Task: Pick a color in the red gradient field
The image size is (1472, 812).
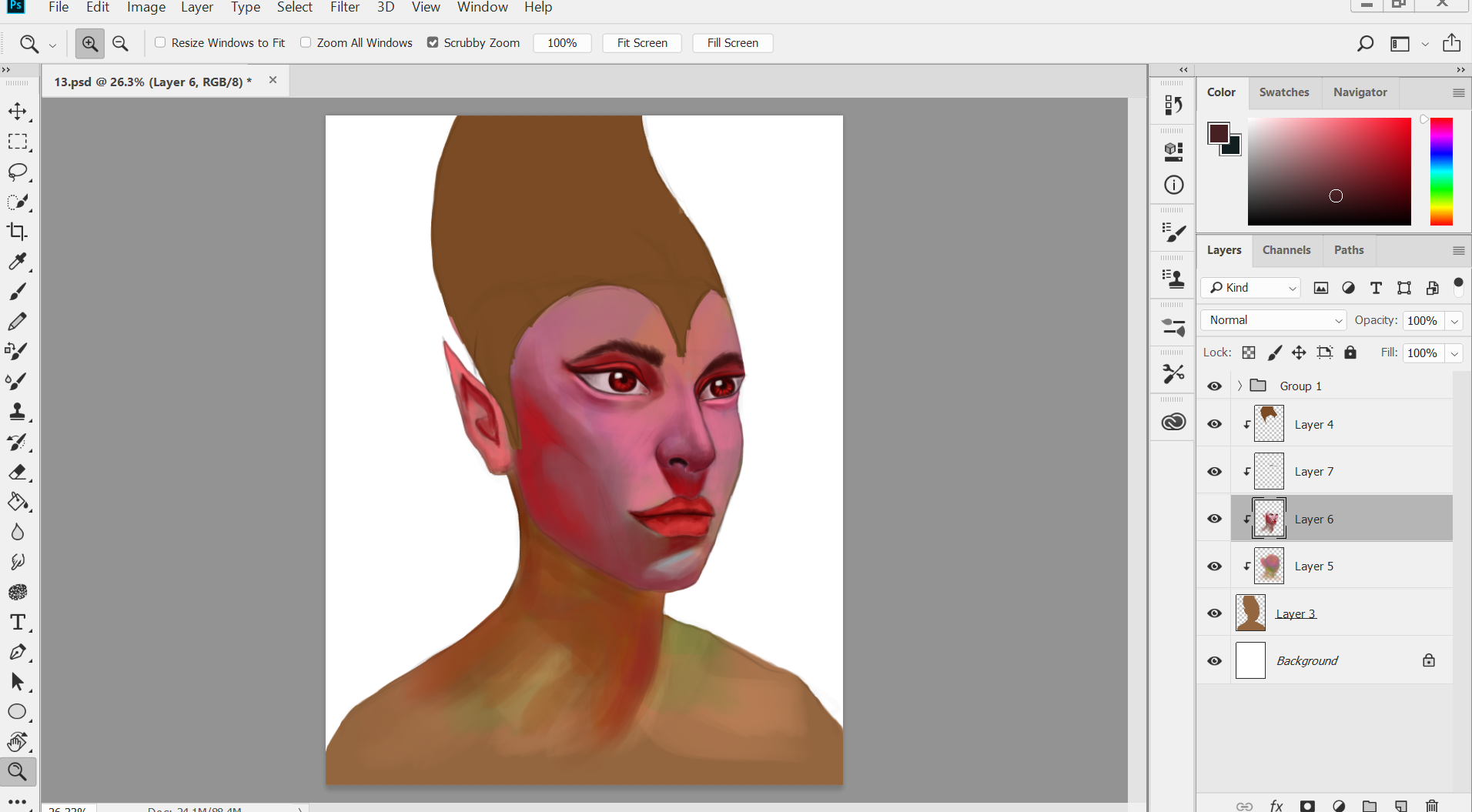Action: point(1329,172)
